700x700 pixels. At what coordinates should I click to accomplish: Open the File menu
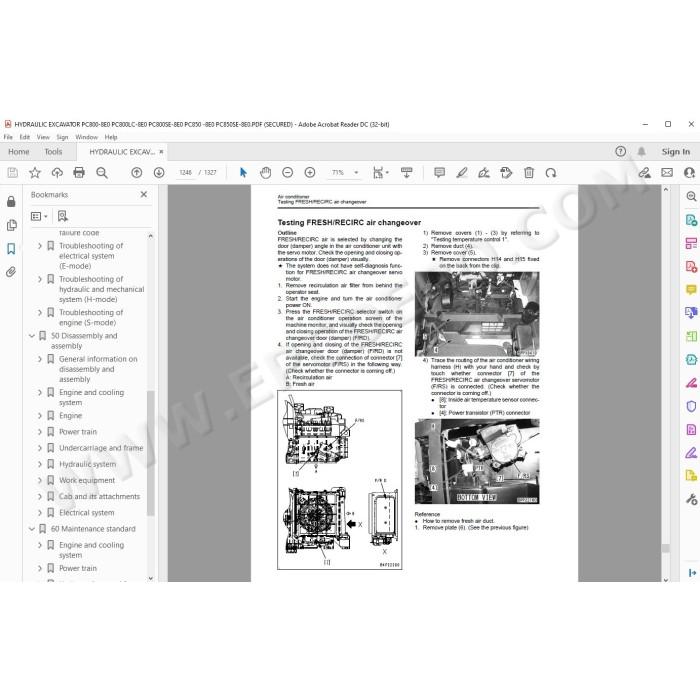[x=8, y=137]
